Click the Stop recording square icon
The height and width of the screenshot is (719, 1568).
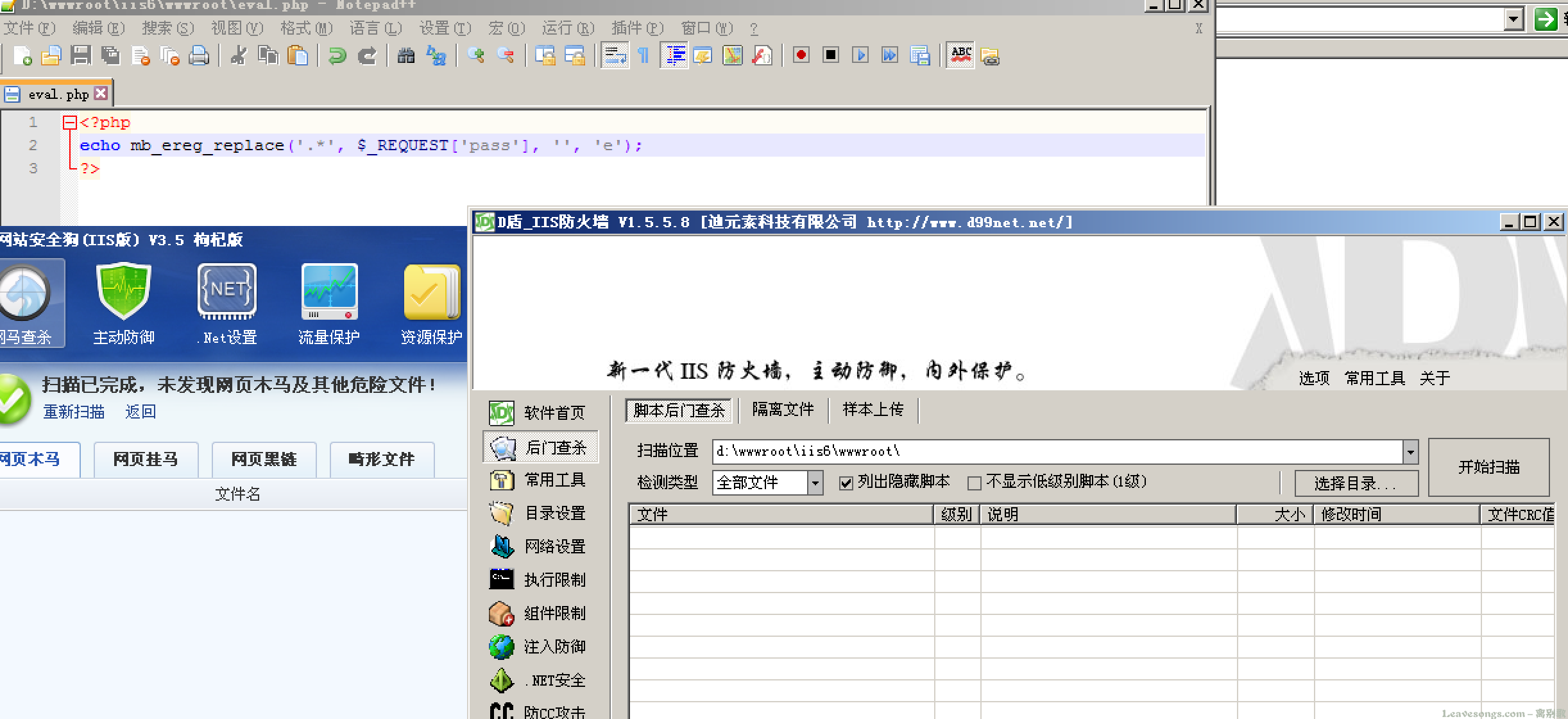(830, 55)
